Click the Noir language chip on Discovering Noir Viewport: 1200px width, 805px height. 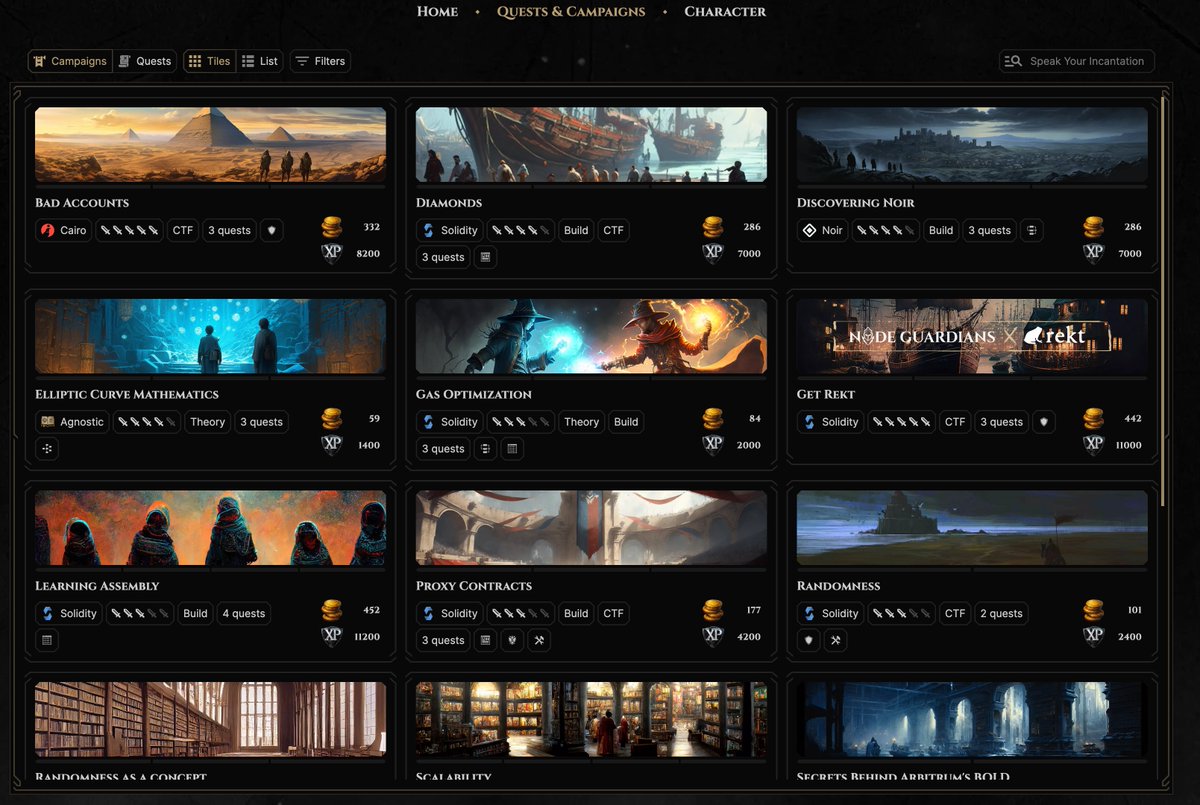(824, 230)
